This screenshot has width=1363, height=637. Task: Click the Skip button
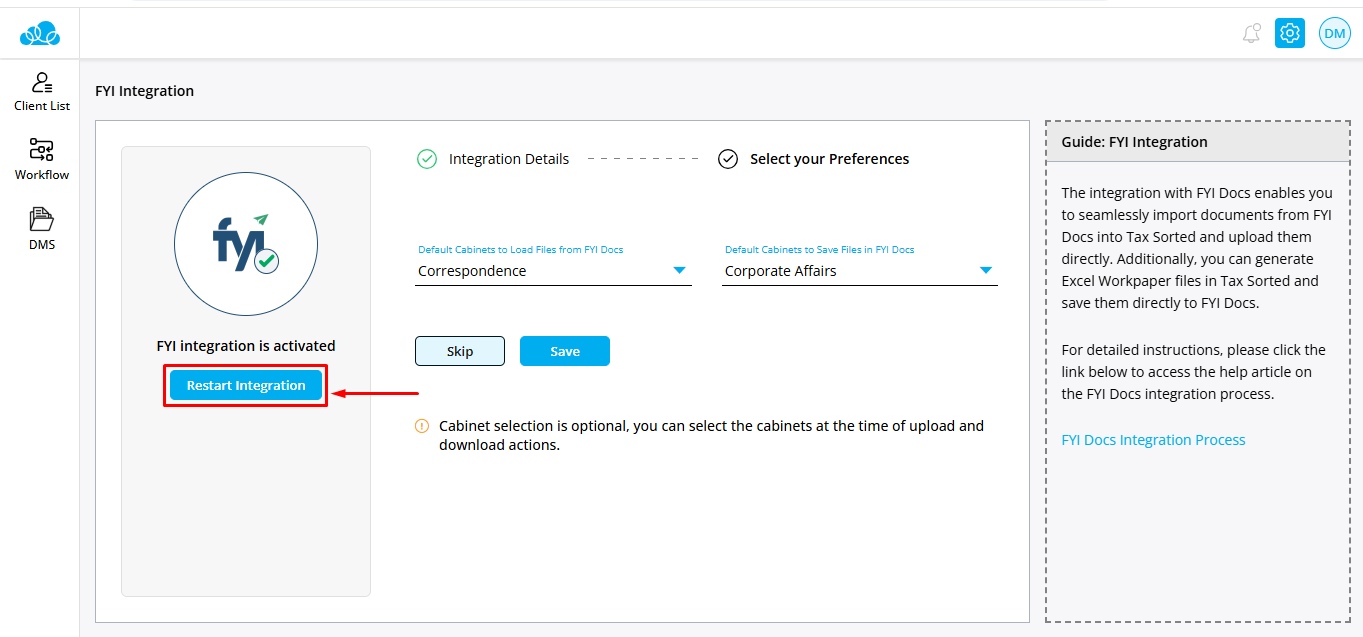point(460,351)
